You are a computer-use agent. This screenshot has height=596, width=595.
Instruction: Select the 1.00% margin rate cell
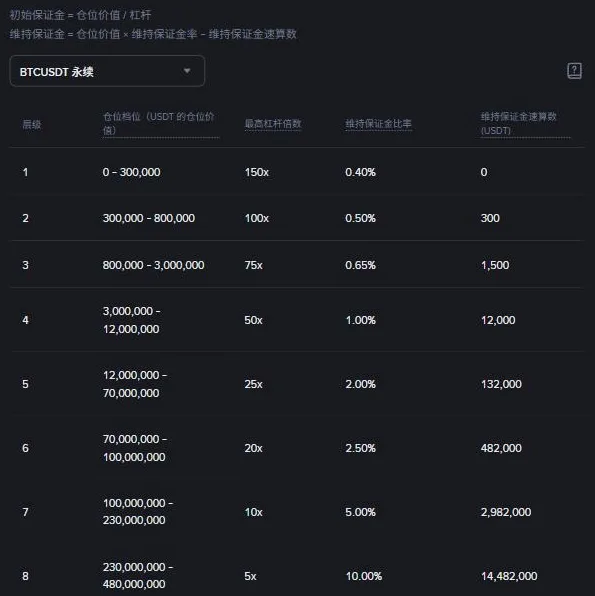[360, 320]
